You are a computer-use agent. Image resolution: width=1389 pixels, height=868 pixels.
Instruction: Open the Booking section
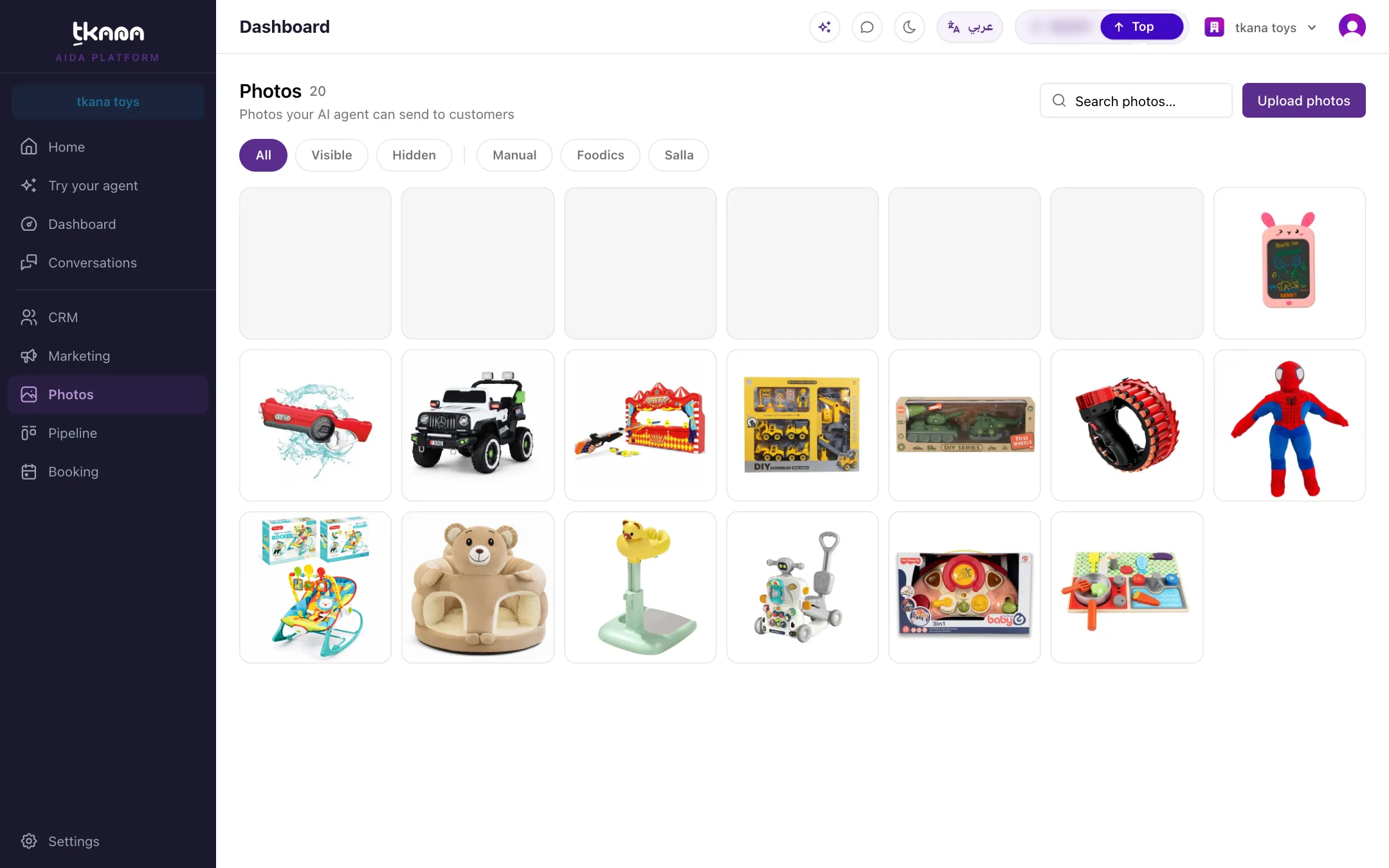[108, 472]
